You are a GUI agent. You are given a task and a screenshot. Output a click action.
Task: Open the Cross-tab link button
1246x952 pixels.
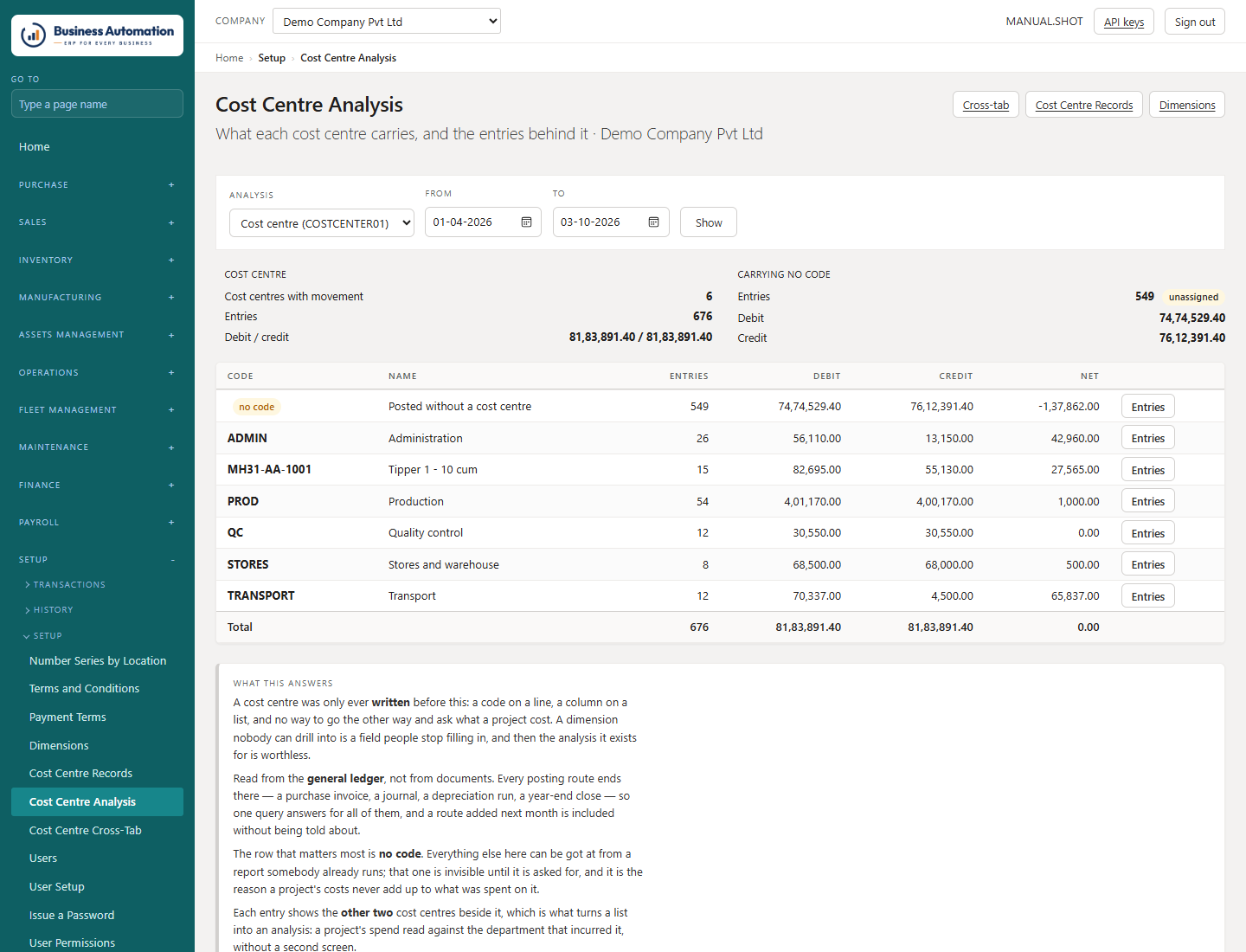click(986, 105)
